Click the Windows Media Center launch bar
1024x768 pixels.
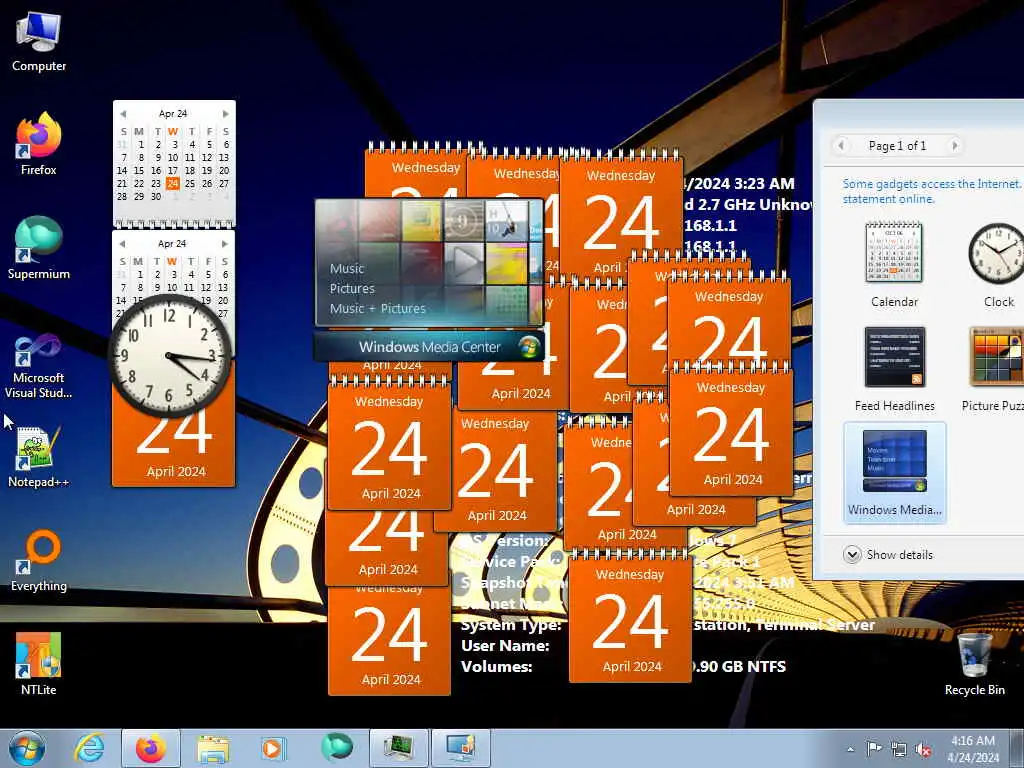(428, 347)
